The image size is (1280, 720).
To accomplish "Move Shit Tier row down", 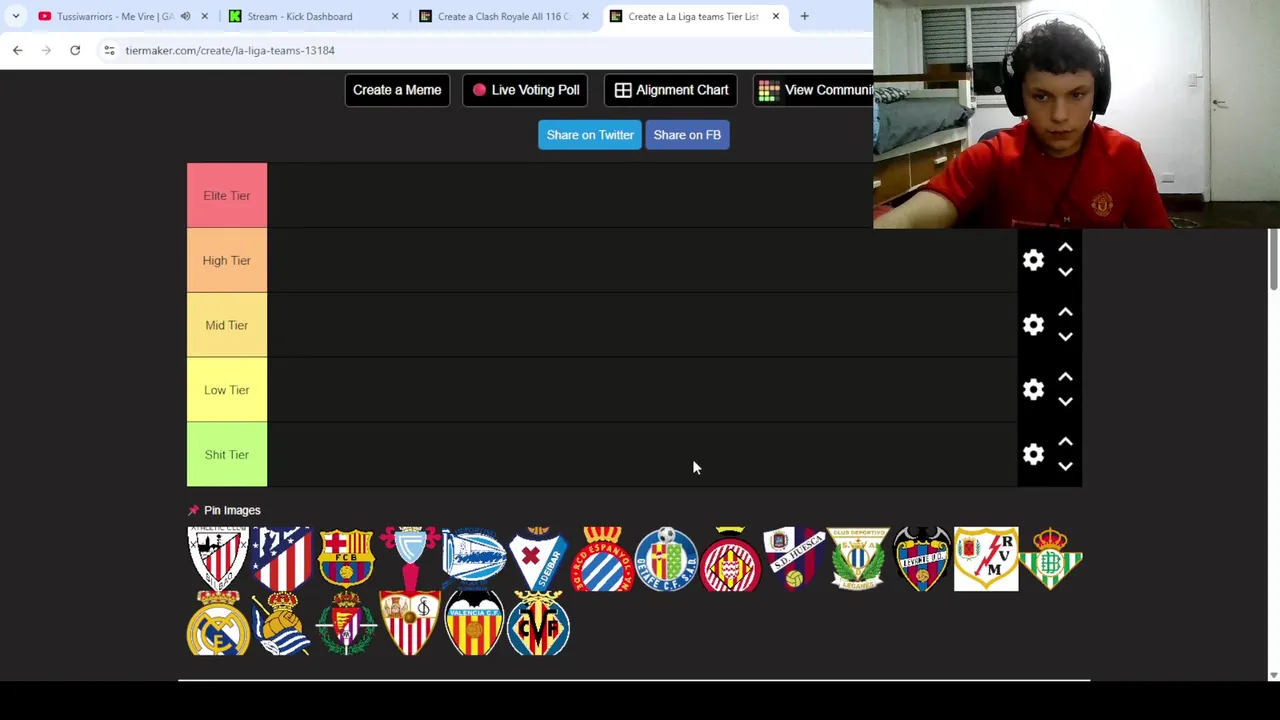I will [1065, 467].
